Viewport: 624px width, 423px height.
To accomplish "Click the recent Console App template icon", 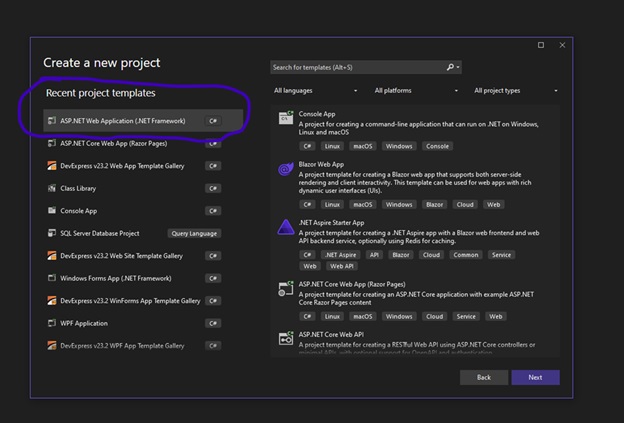I will [52, 211].
